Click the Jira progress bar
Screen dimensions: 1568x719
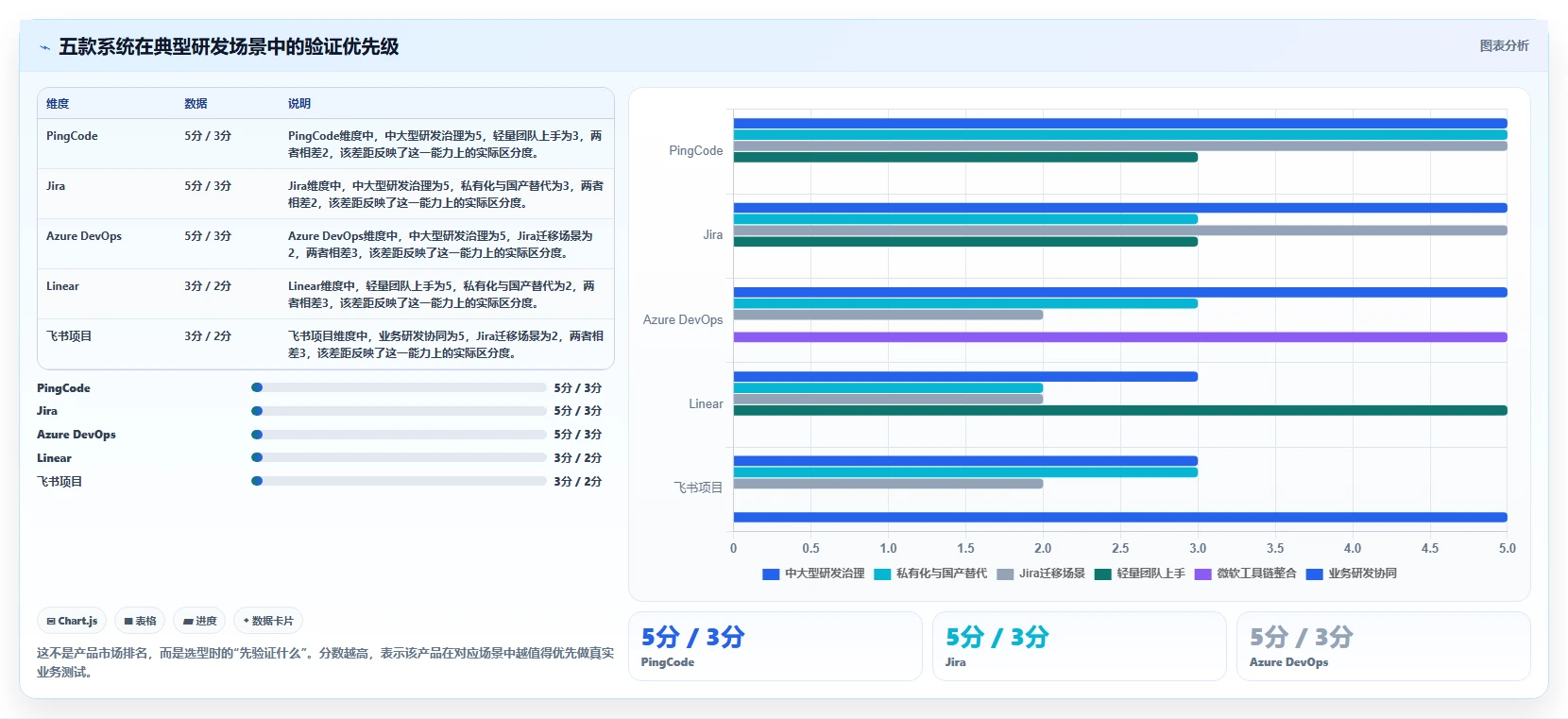tap(399, 411)
